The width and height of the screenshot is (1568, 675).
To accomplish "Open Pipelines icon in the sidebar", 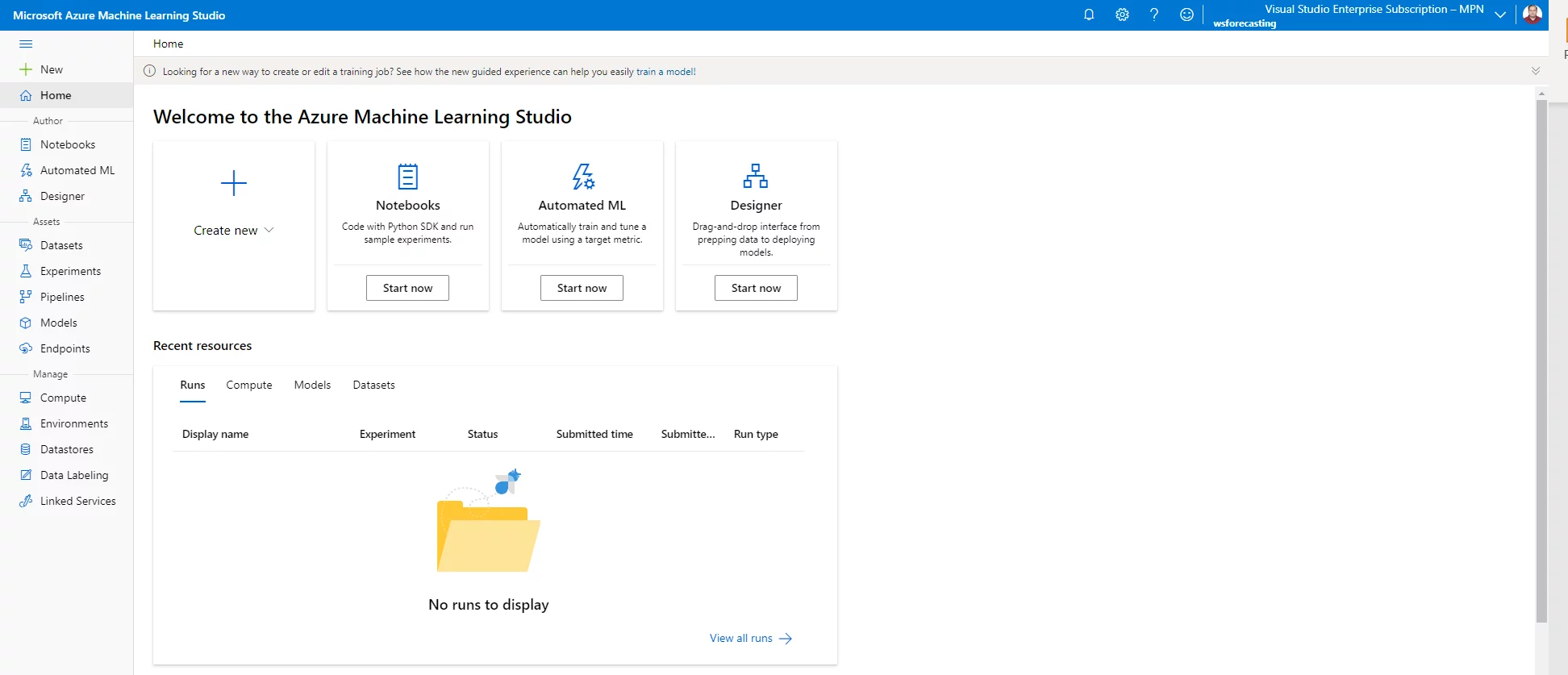I will pos(26,297).
